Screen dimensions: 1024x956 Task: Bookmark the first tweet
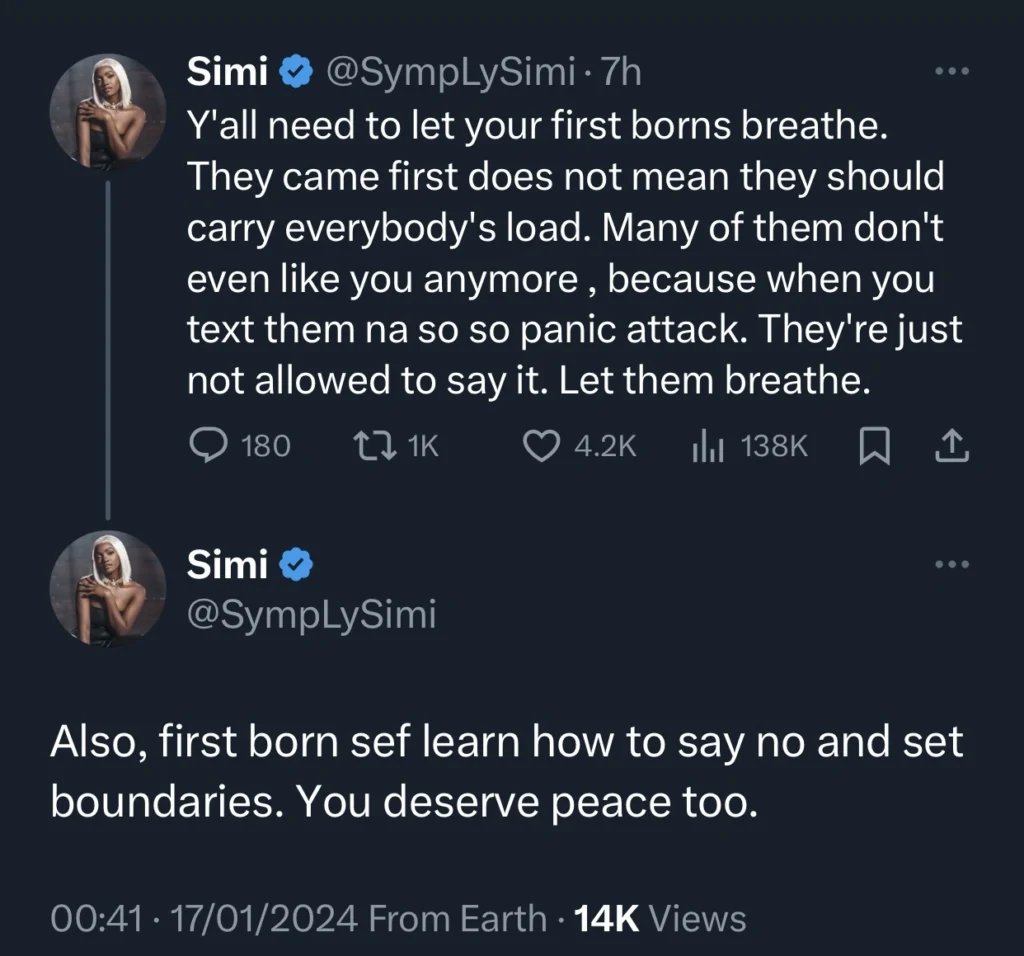(874, 445)
